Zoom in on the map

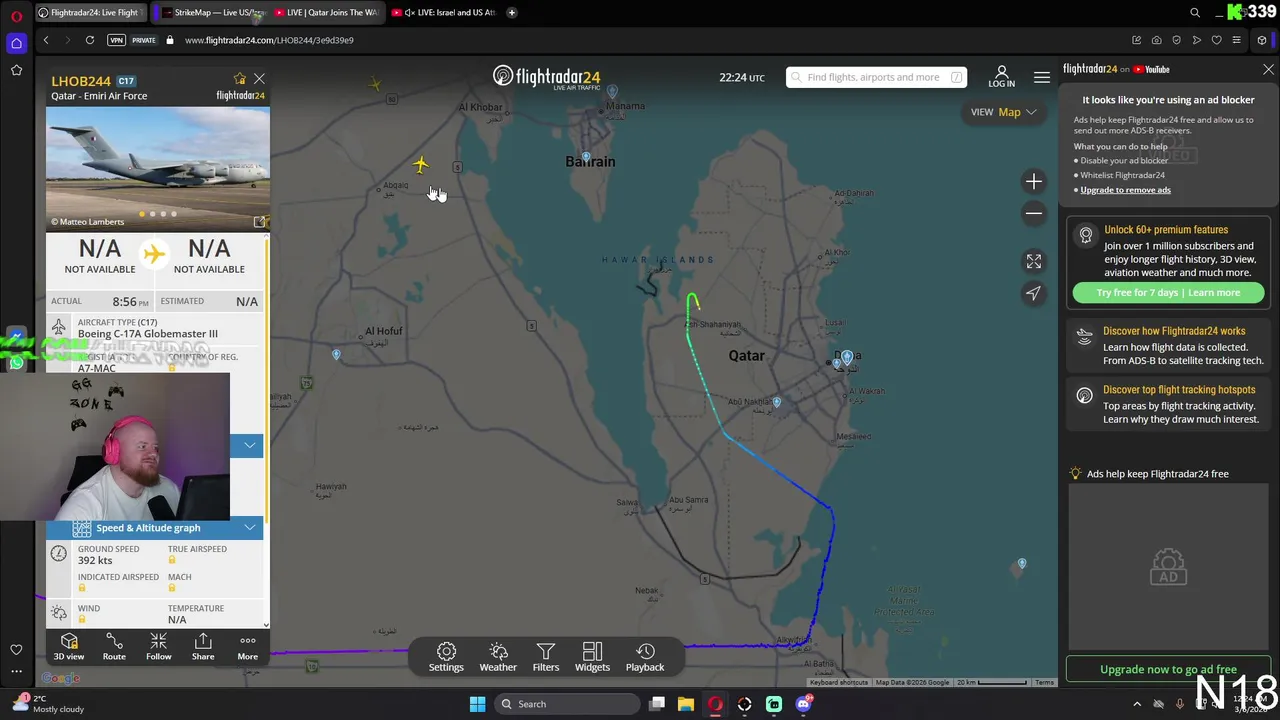pyautogui.click(x=1034, y=181)
